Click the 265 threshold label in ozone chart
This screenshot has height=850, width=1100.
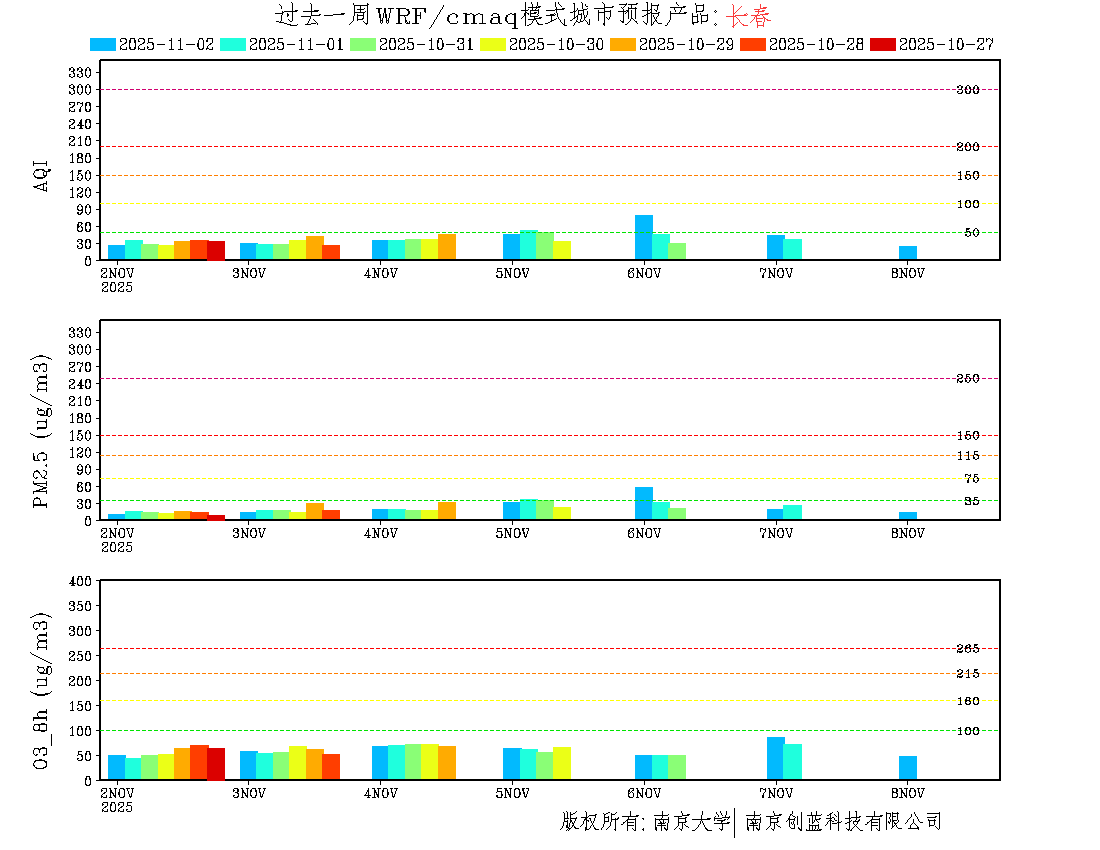click(967, 649)
